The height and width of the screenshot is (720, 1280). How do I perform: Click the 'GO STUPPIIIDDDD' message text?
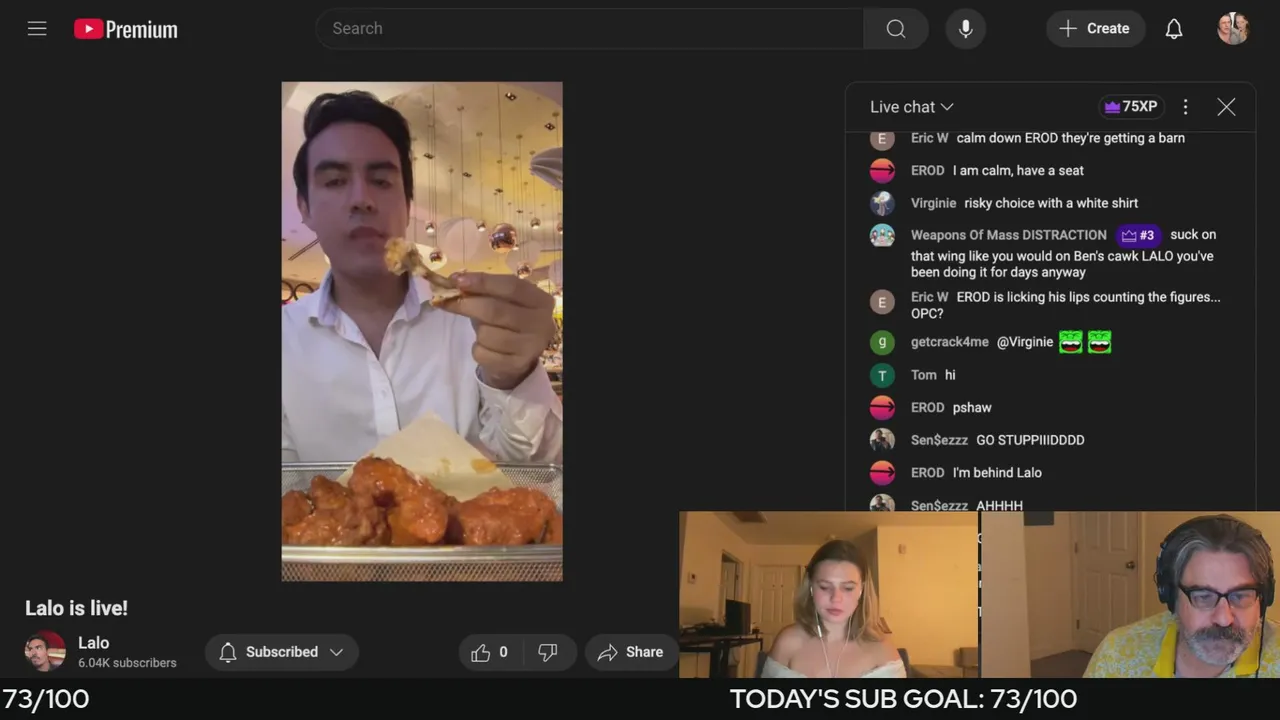click(1030, 440)
